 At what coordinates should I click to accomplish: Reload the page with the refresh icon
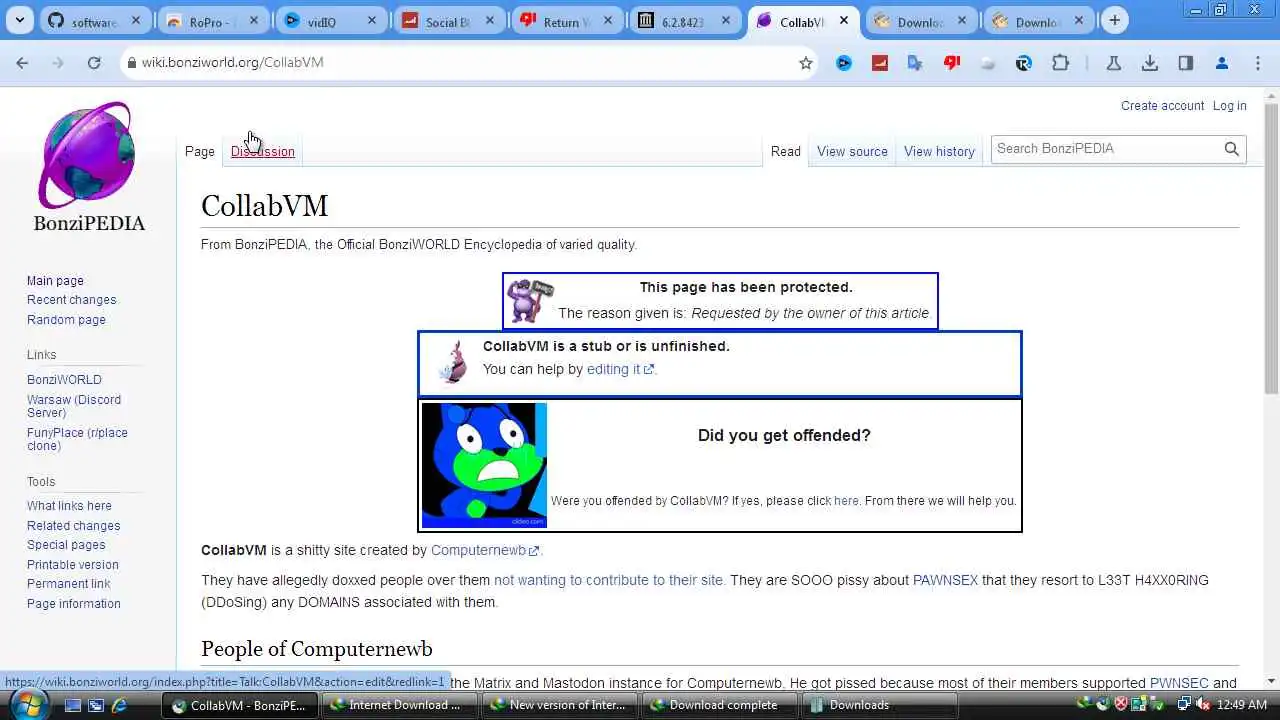coord(94,62)
